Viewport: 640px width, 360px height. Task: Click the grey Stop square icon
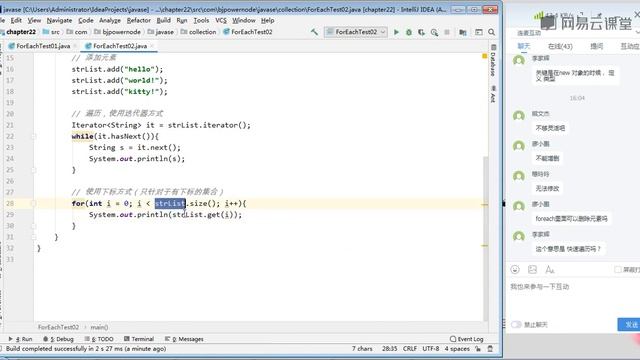tap(447, 32)
